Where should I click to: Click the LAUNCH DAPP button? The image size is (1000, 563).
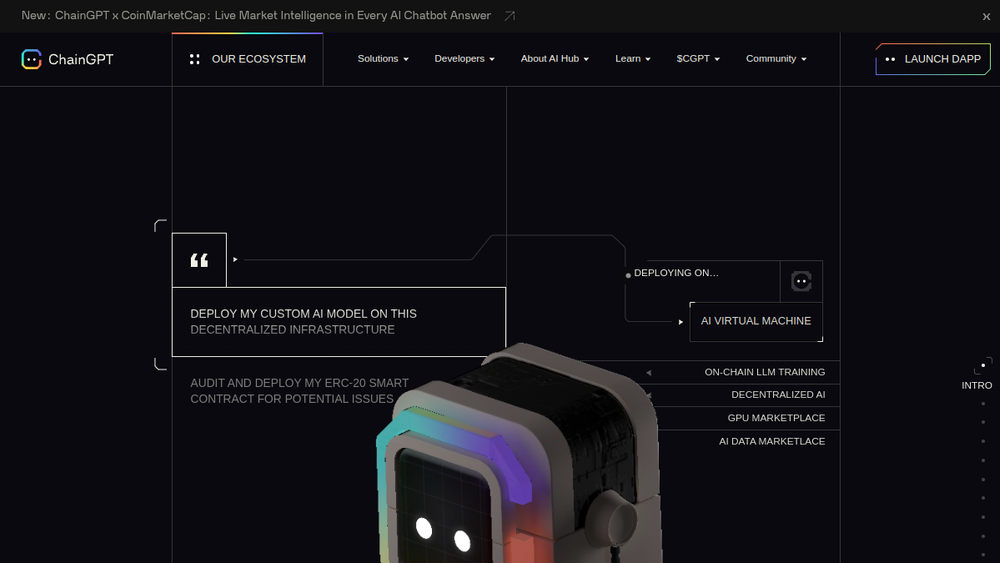pos(933,59)
